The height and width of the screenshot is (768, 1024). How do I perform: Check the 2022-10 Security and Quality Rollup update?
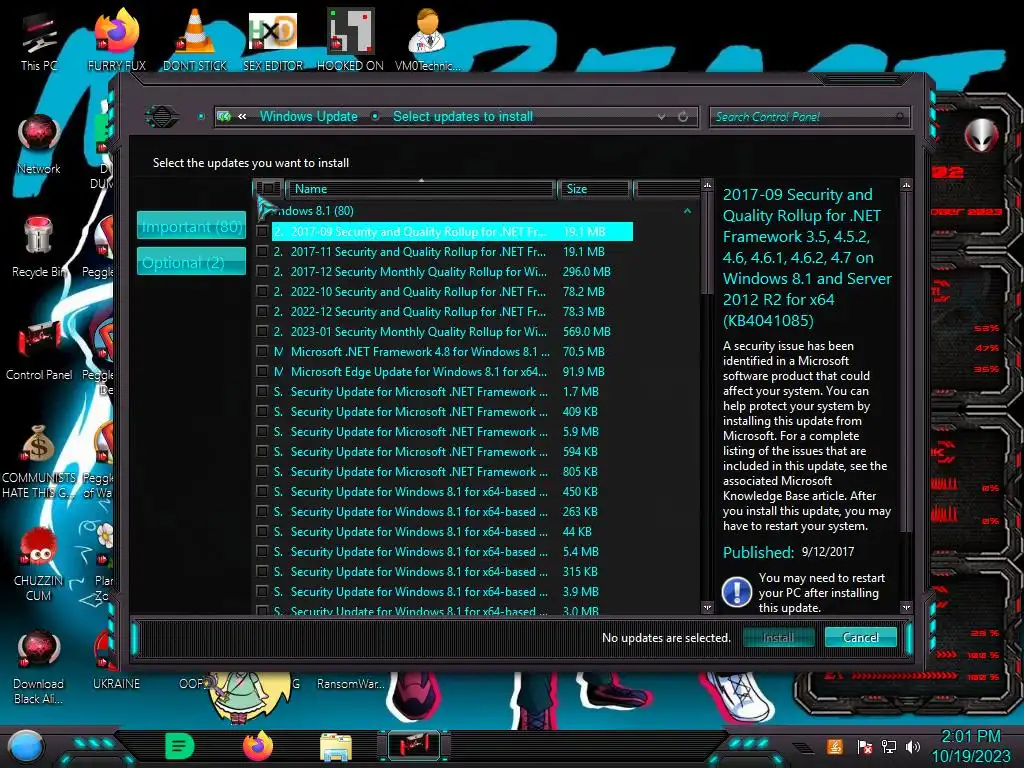tap(262, 292)
